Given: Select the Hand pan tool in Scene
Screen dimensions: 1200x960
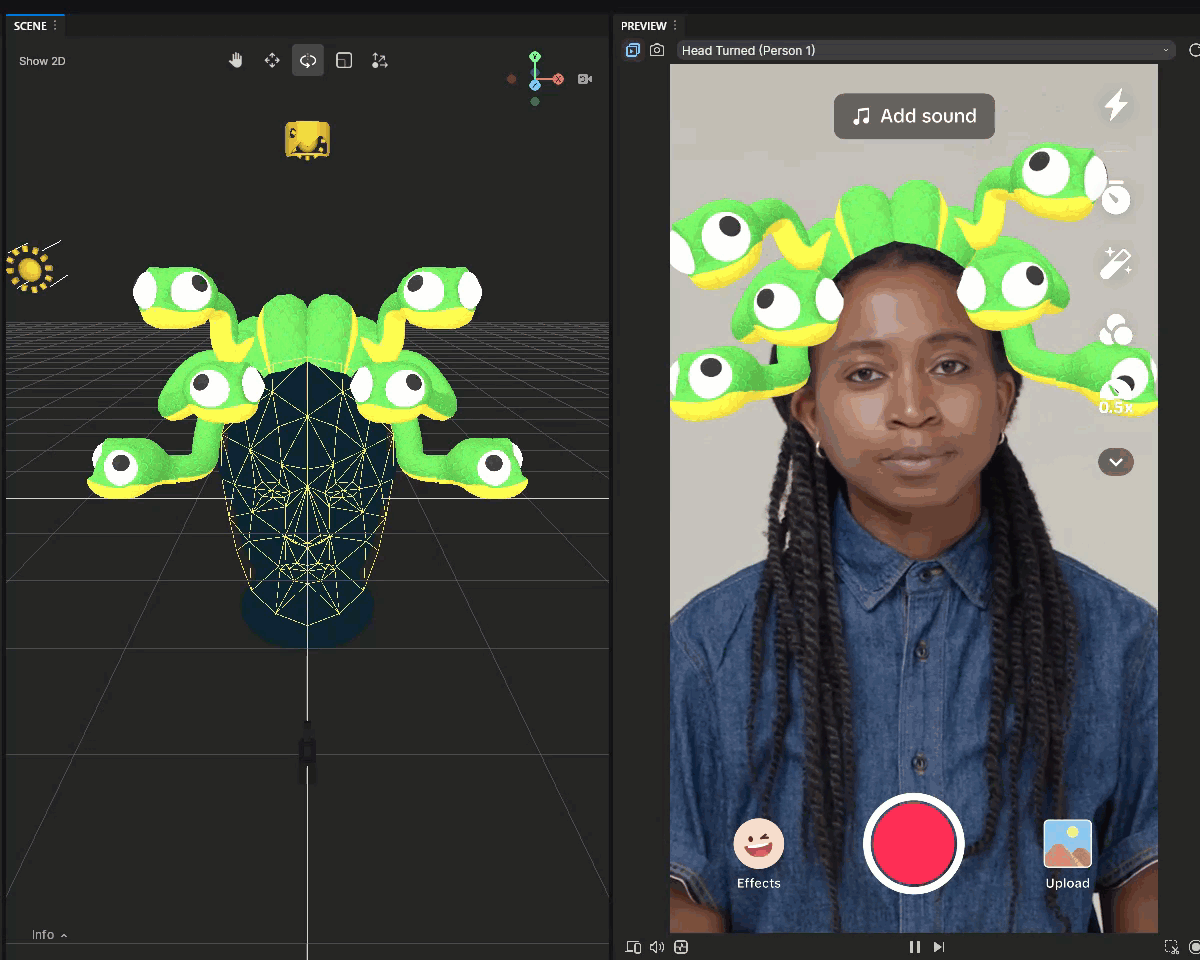Looking at the screenshot, I should (x=236, y=61).
